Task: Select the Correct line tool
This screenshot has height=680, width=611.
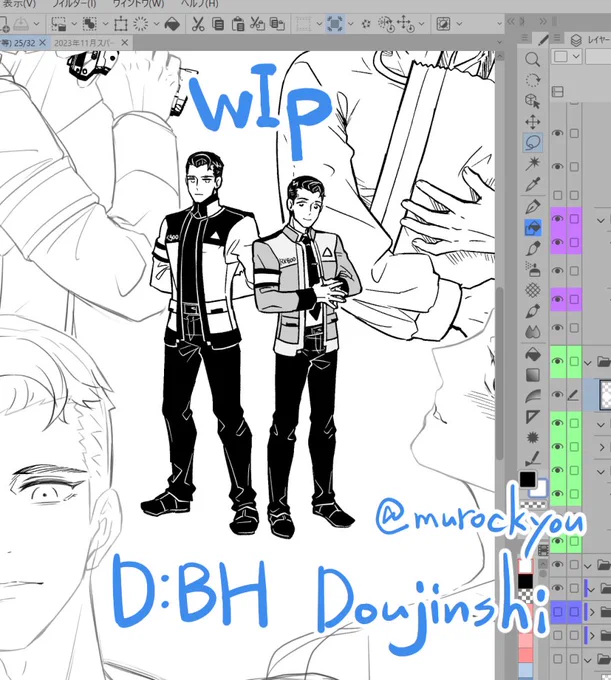Action: (x=533, y=458)
